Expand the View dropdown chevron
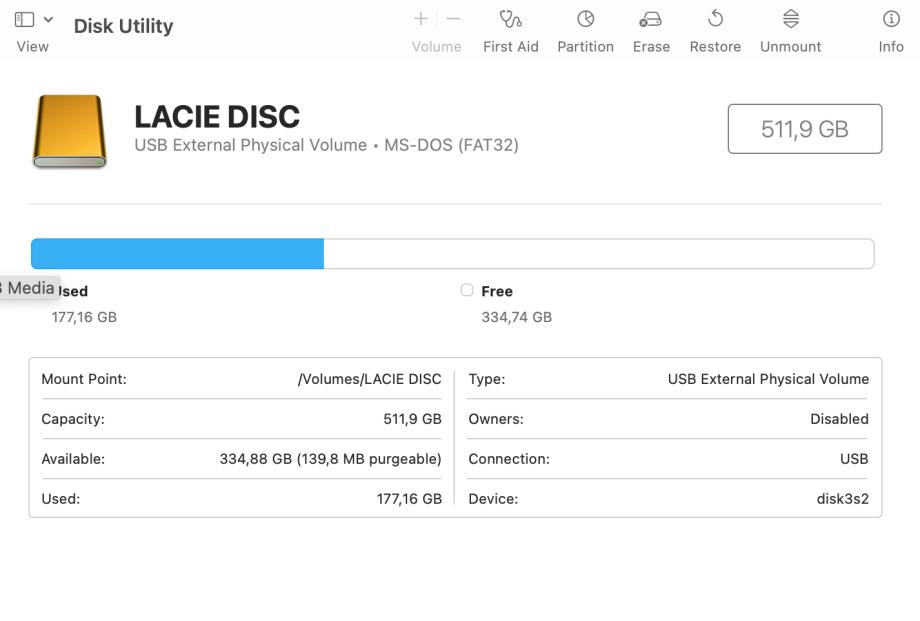 point(49,19)
